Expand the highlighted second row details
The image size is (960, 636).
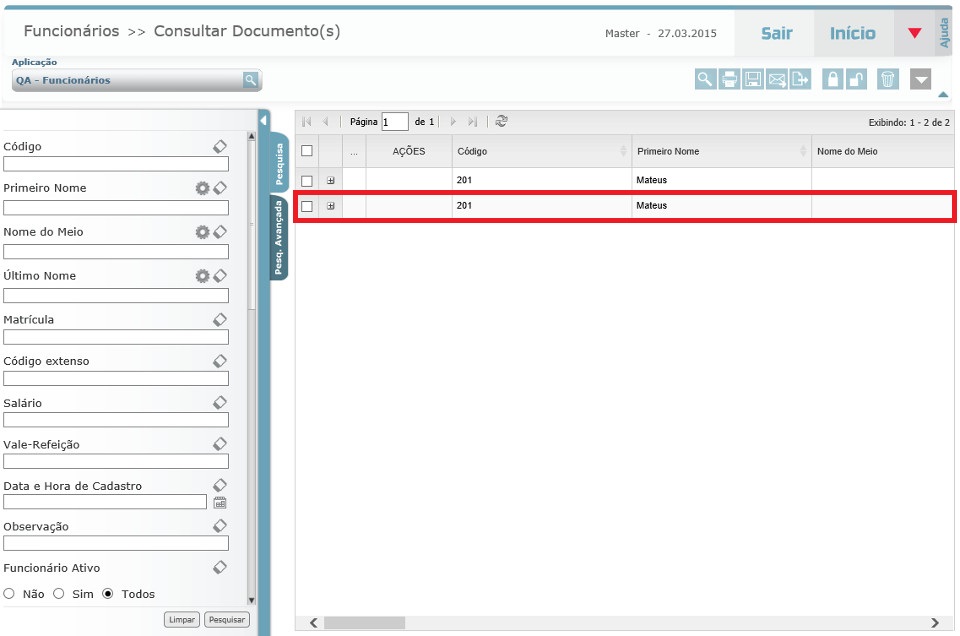330,206
